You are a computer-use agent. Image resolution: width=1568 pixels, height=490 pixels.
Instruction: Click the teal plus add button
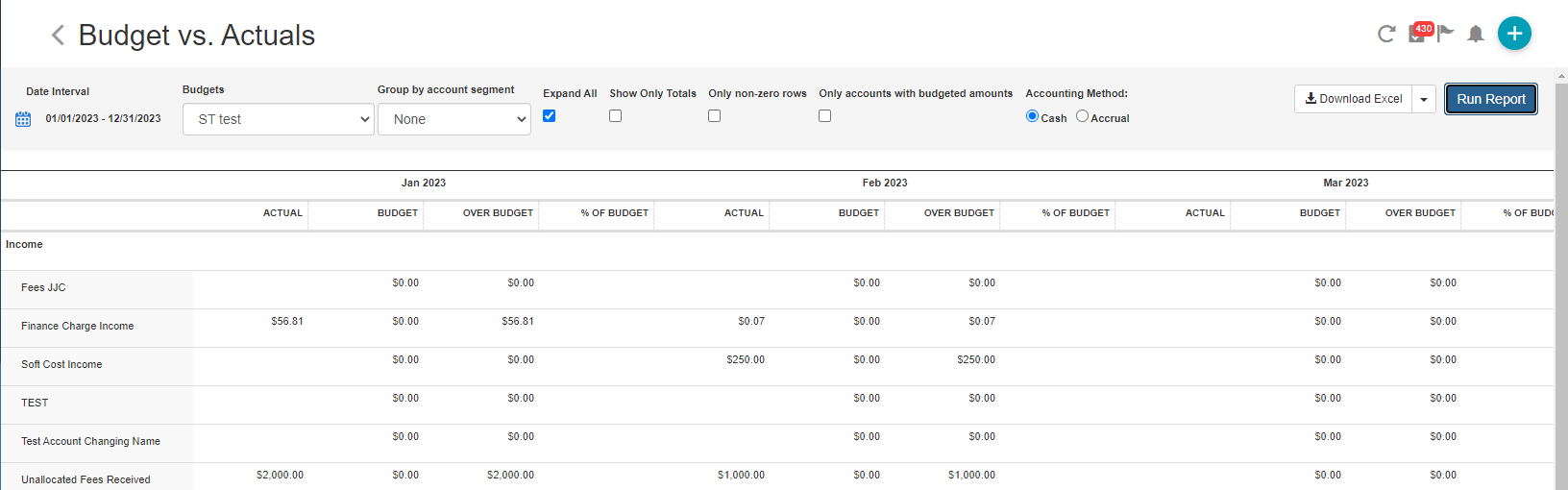[1514, 34]
